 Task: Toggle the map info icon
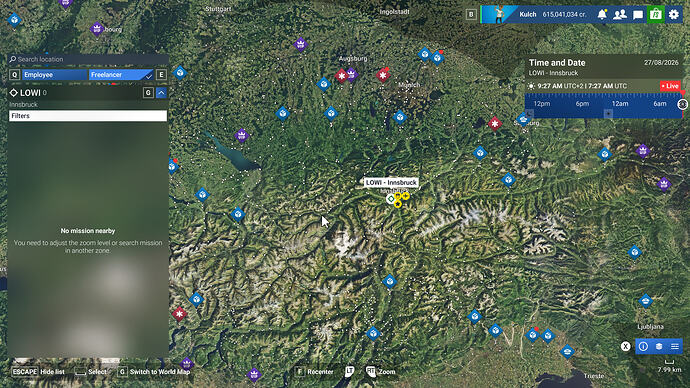click(643, 347)
